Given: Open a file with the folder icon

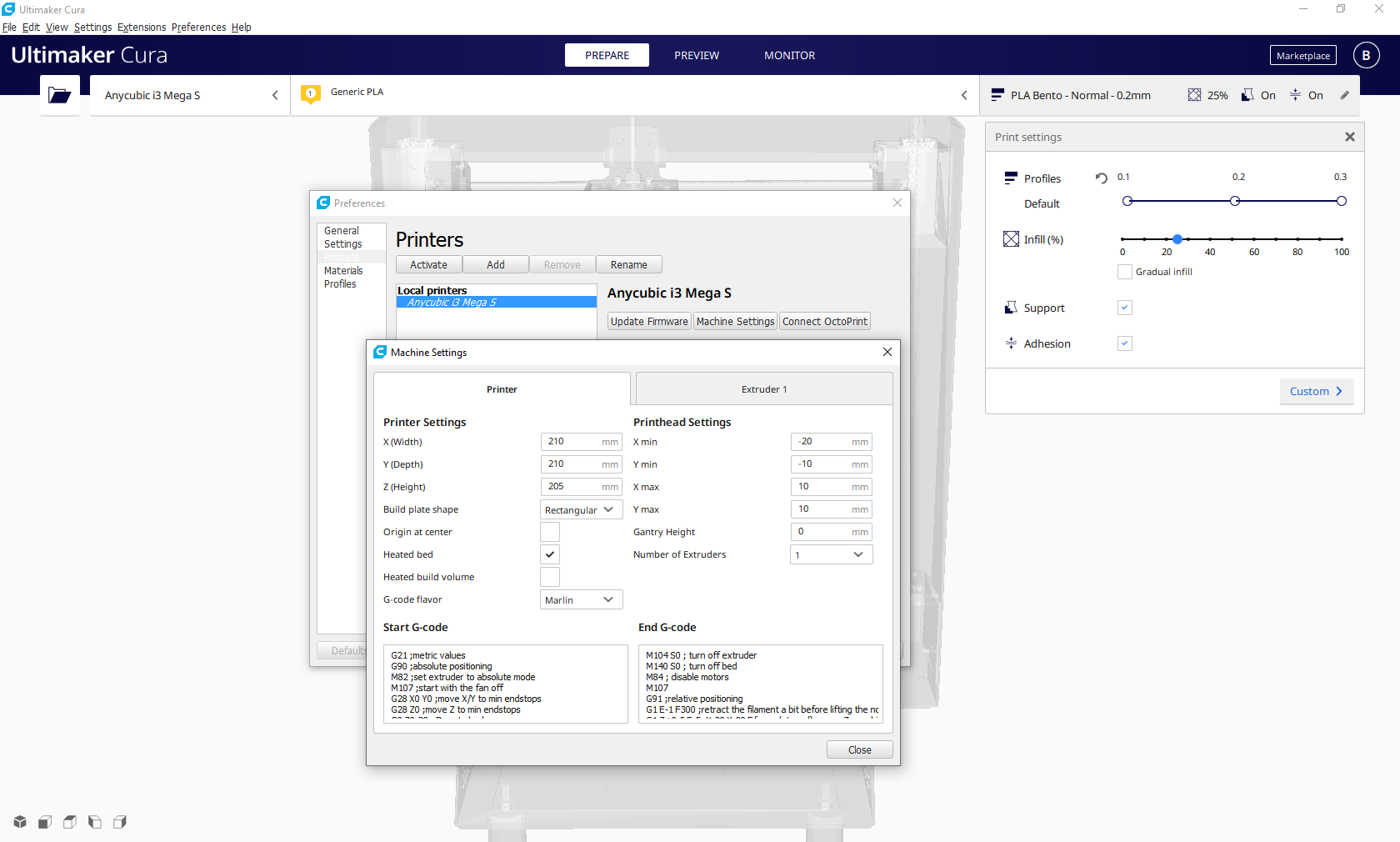Looking at the screenshot, I should [x=60, y=95].
